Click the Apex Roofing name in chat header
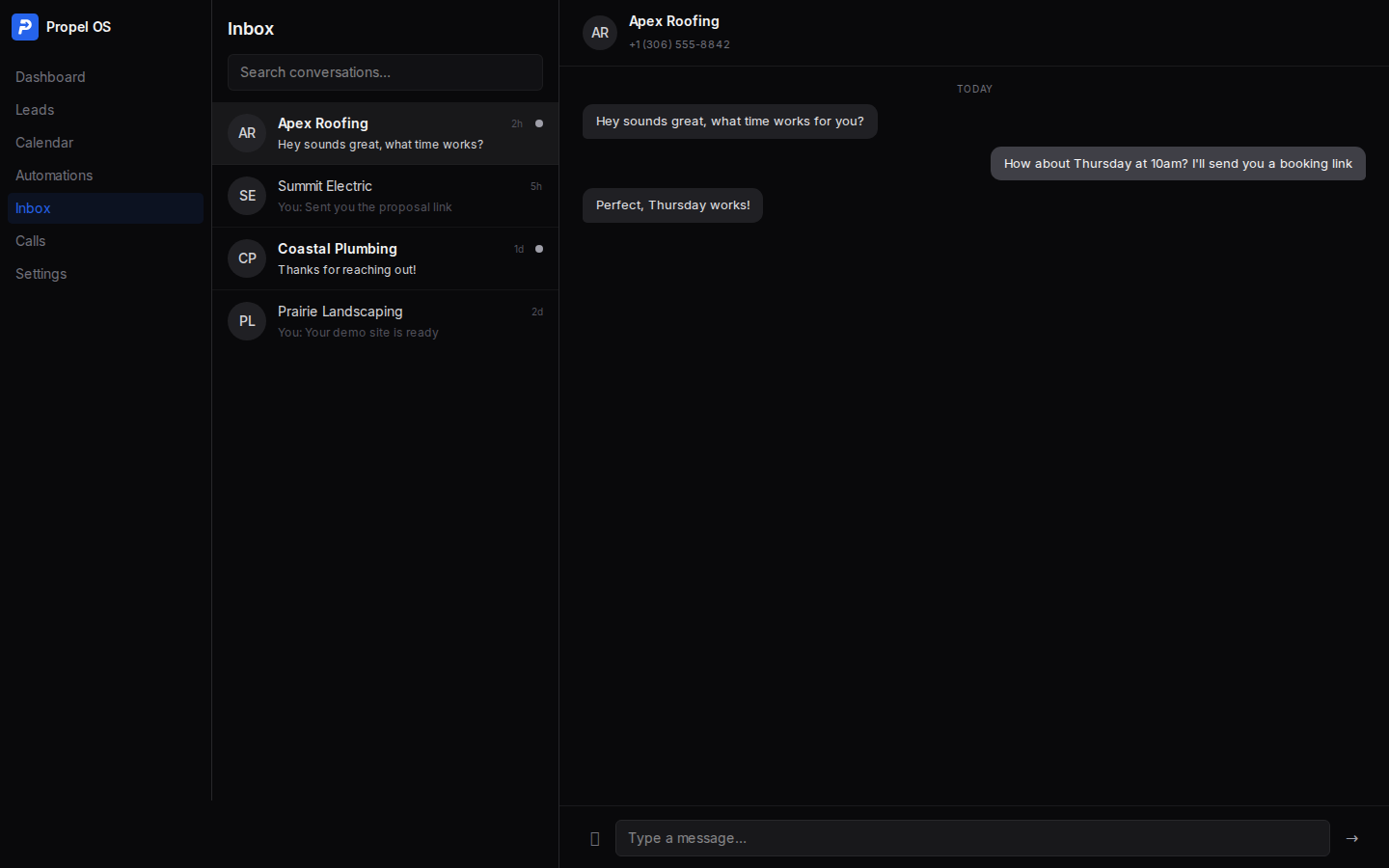The width and height of the screenshot is (1389, 868). [x=674, y=21]
